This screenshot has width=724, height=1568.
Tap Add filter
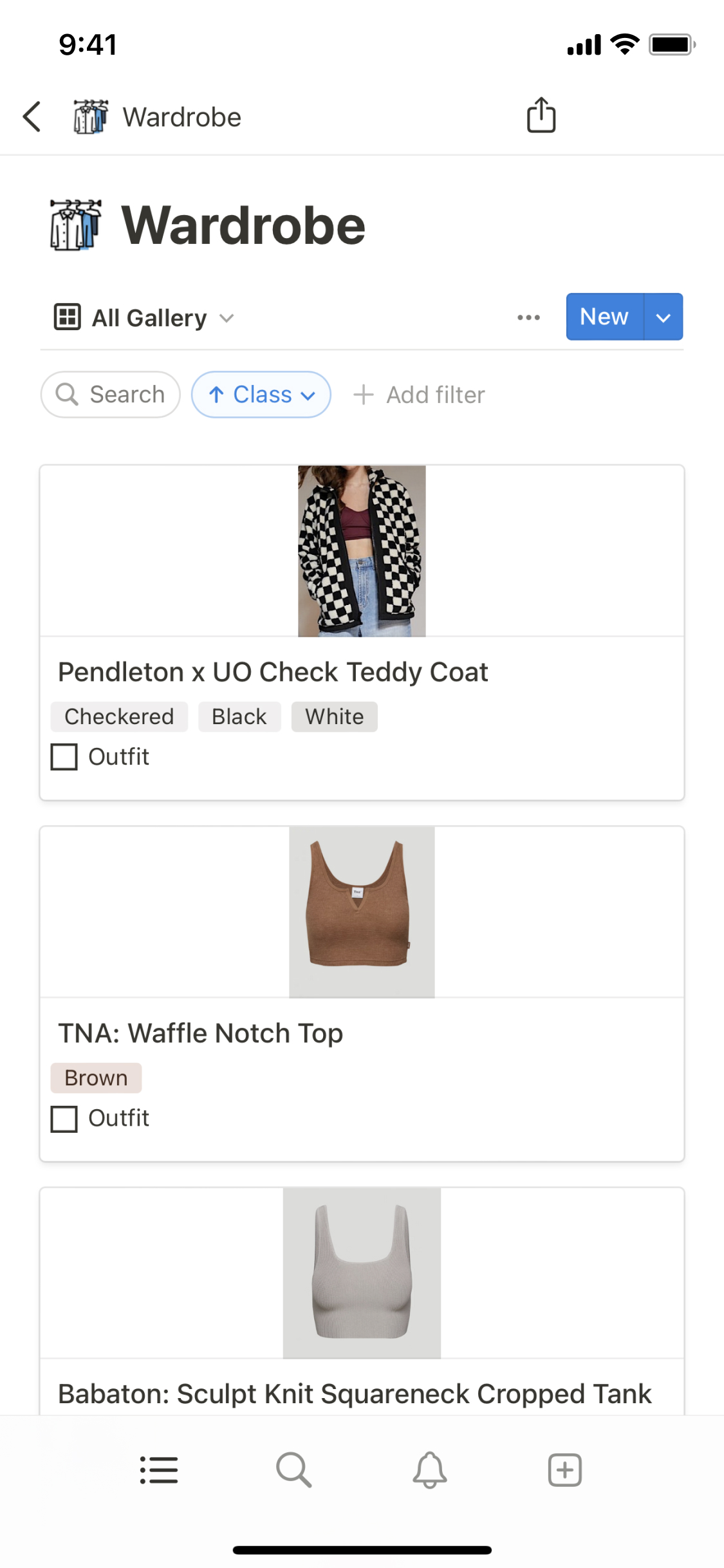[x=420, y=395]
